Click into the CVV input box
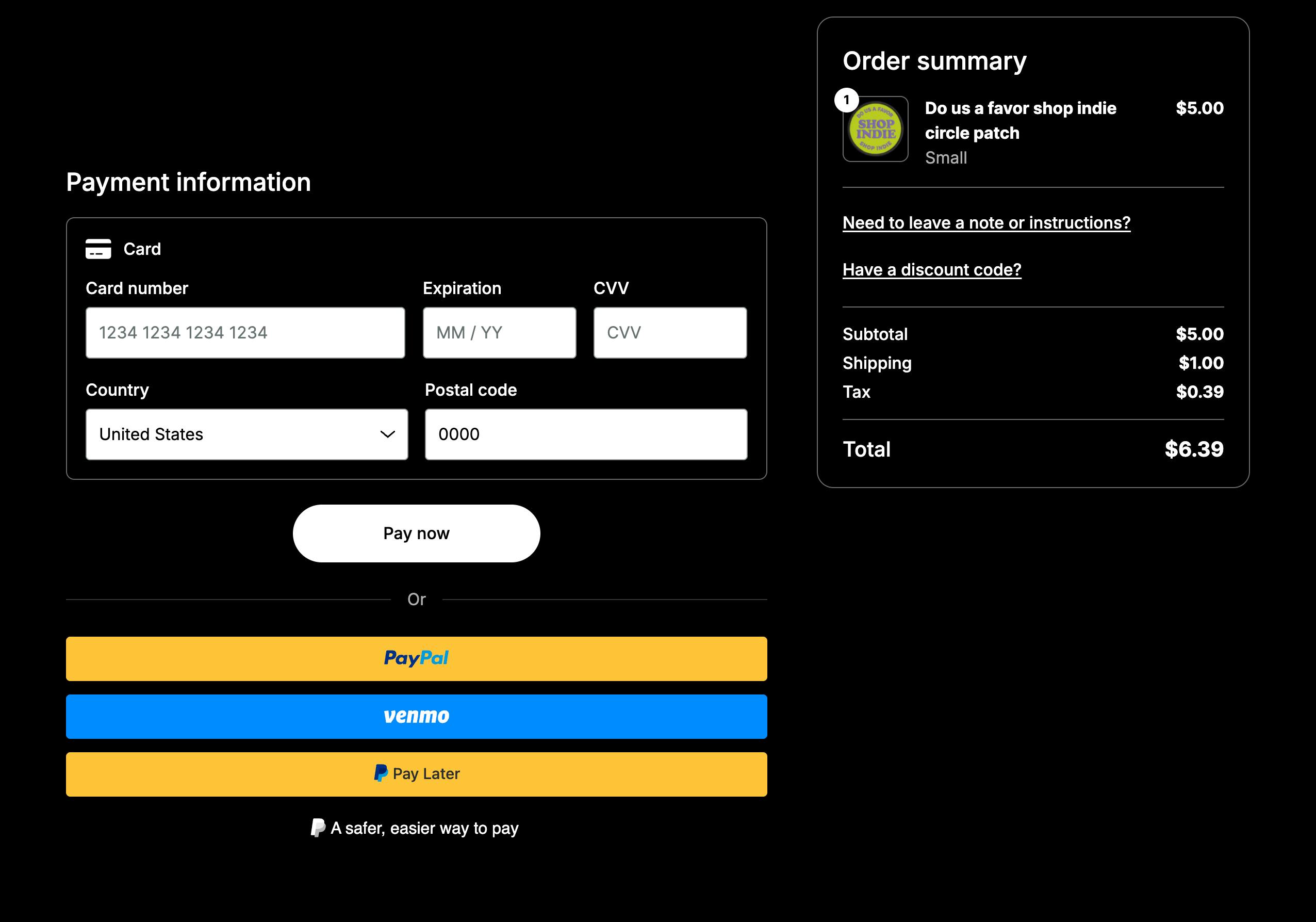This screenshot has height=922, width=1316. (669, 333)
